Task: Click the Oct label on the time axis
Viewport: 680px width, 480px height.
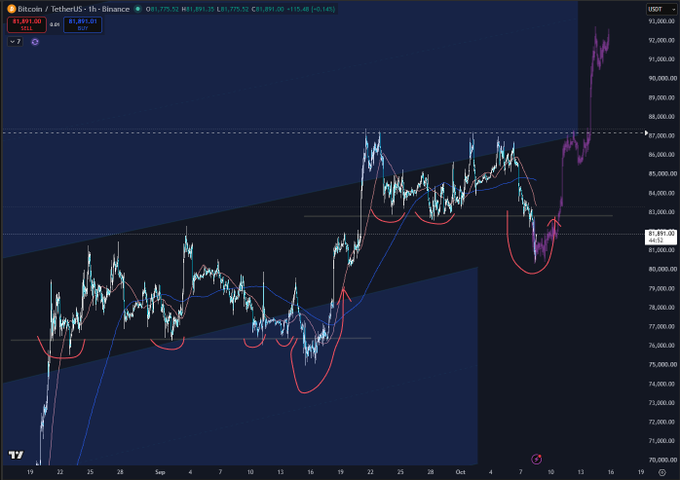Action: tap(461, 472)
